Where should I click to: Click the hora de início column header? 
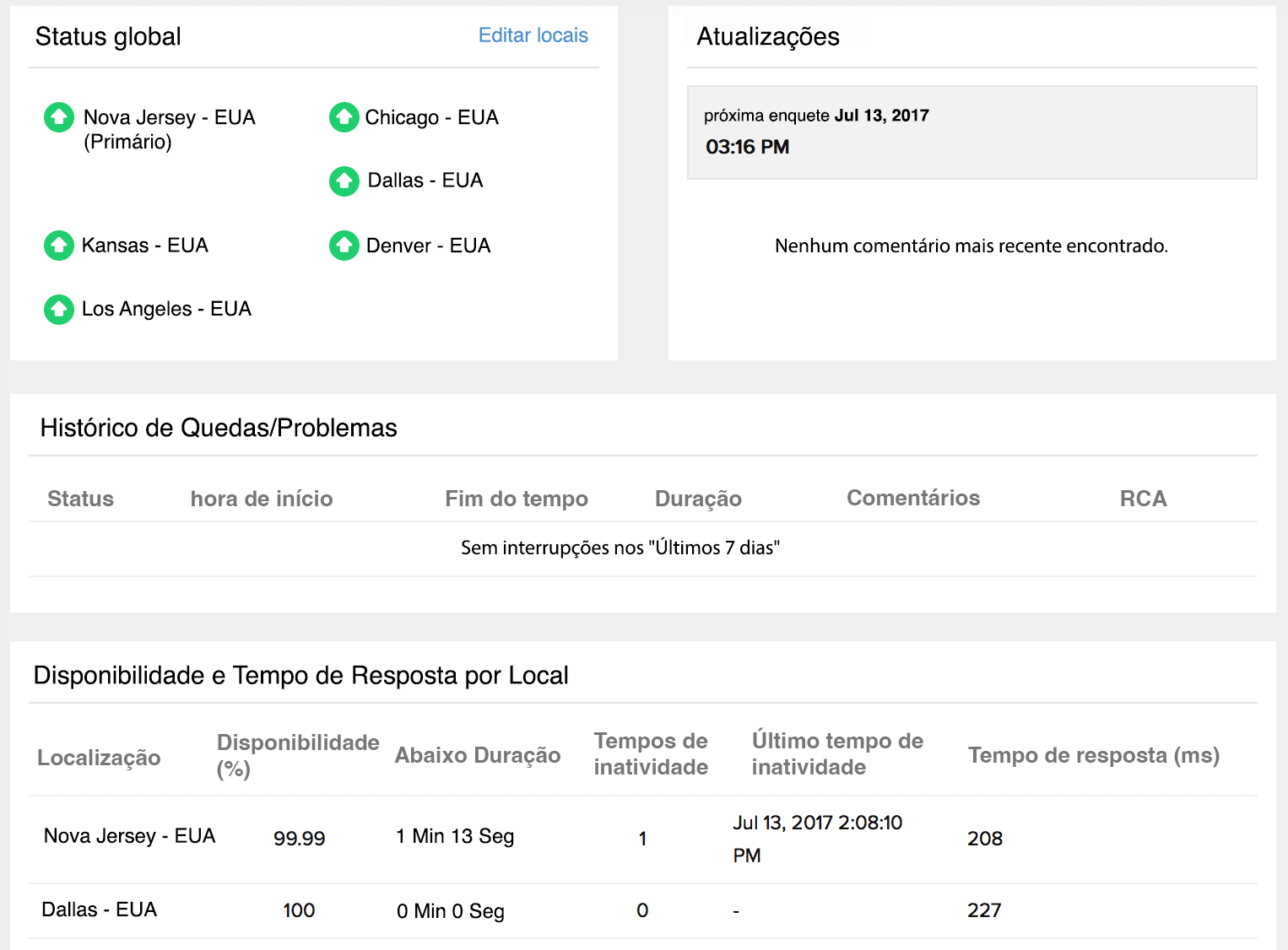[x=261, y=499]
